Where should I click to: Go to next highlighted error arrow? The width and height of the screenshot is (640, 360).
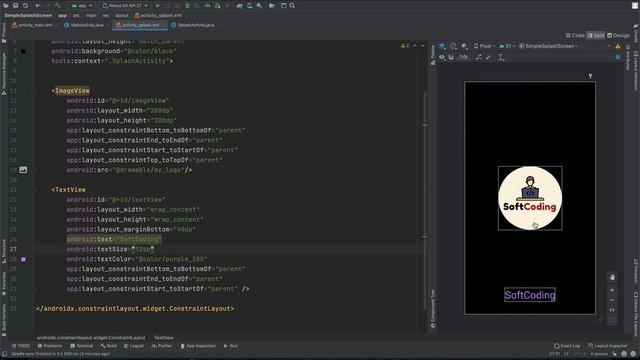click(422, 46)
